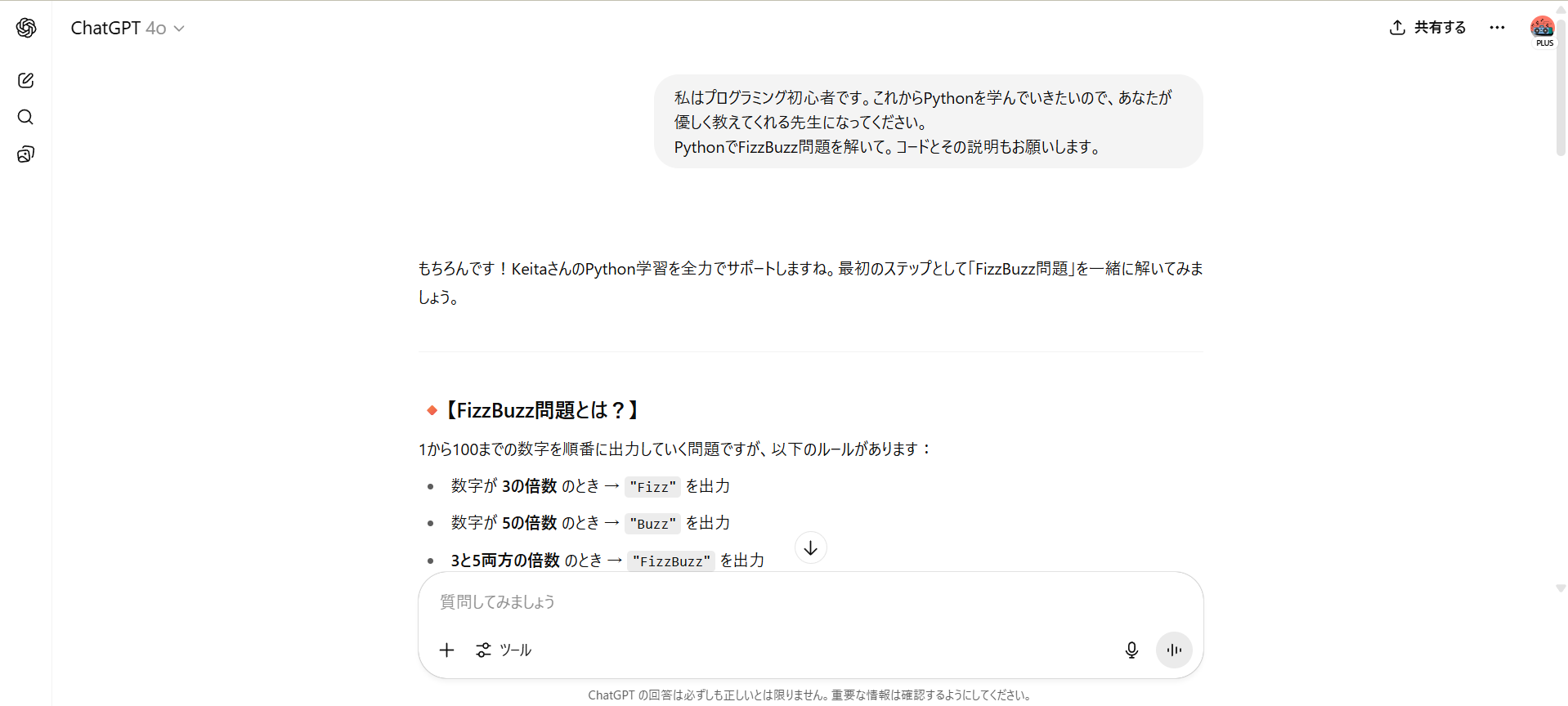
Task: Start voice mode waveform button
Action: (x=1174, y=650)
